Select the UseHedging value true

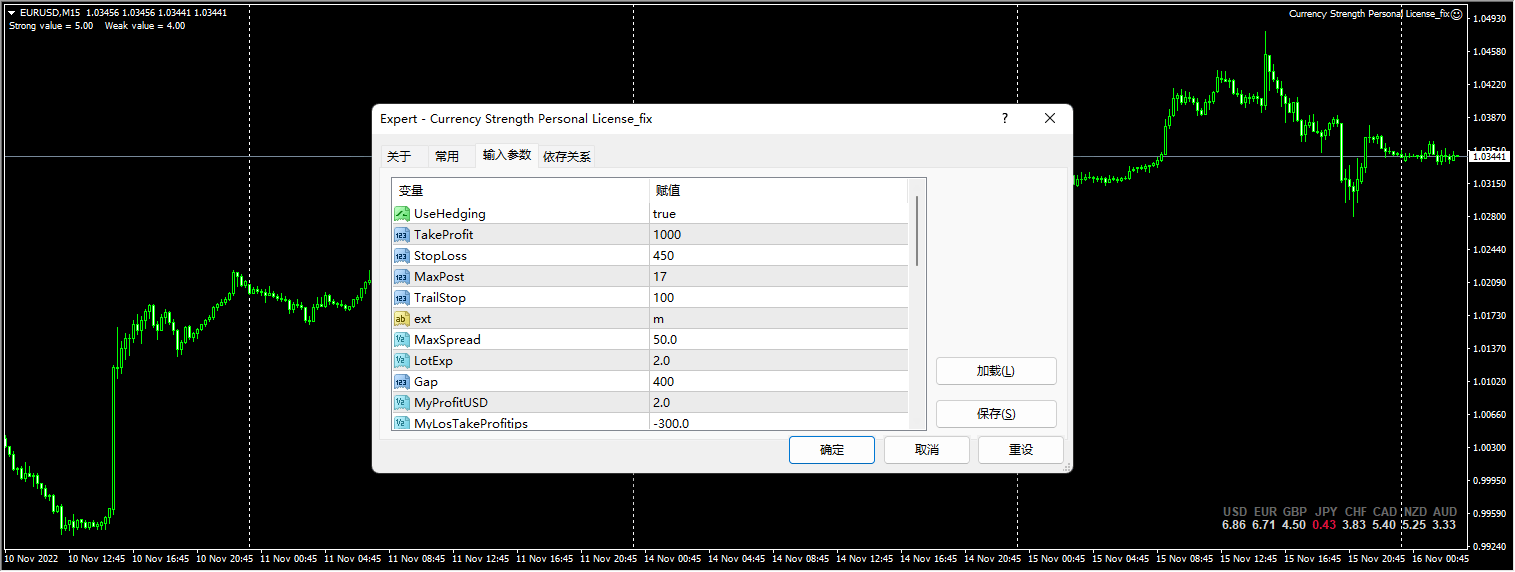tap(664, 214)
